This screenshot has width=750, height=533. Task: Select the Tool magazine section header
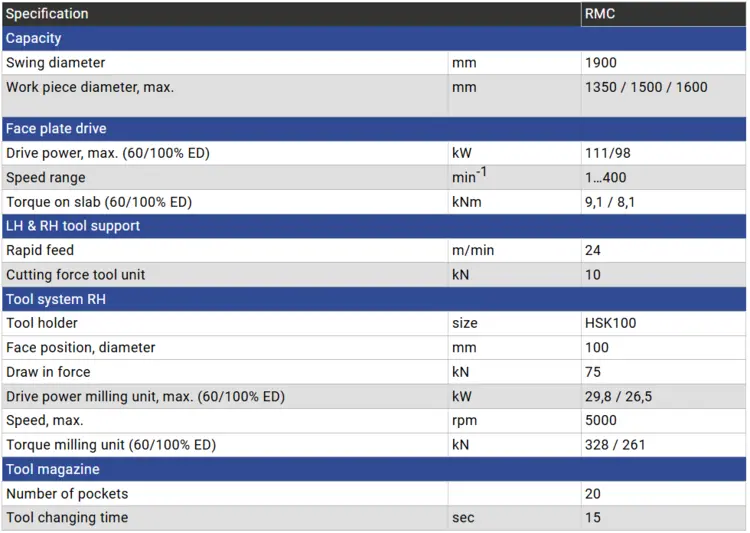(53, 469)
